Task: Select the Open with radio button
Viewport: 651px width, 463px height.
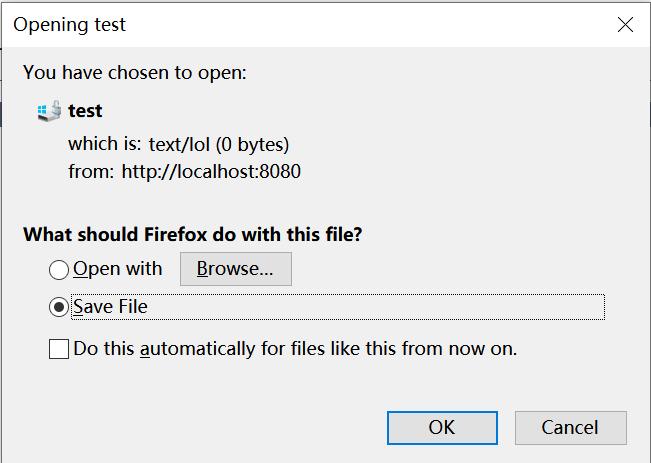Action: 59,269
